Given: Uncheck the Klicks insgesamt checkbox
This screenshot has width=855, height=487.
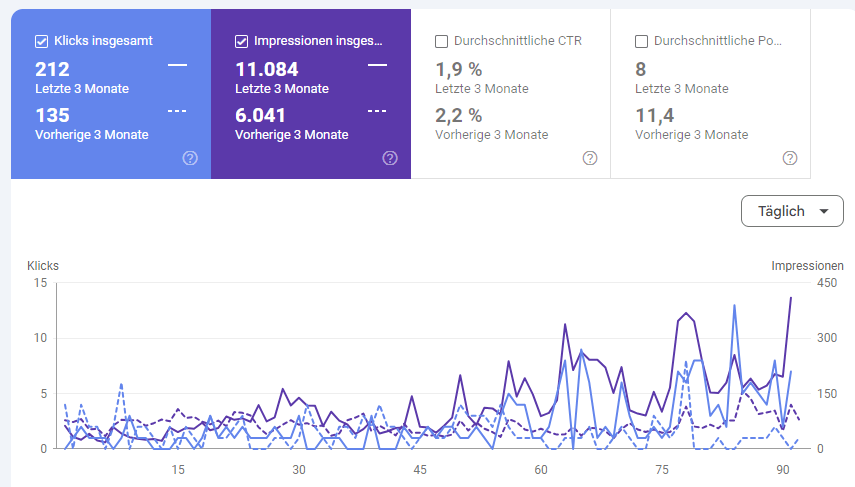Looking at the screenshot, I should point(42,41).
